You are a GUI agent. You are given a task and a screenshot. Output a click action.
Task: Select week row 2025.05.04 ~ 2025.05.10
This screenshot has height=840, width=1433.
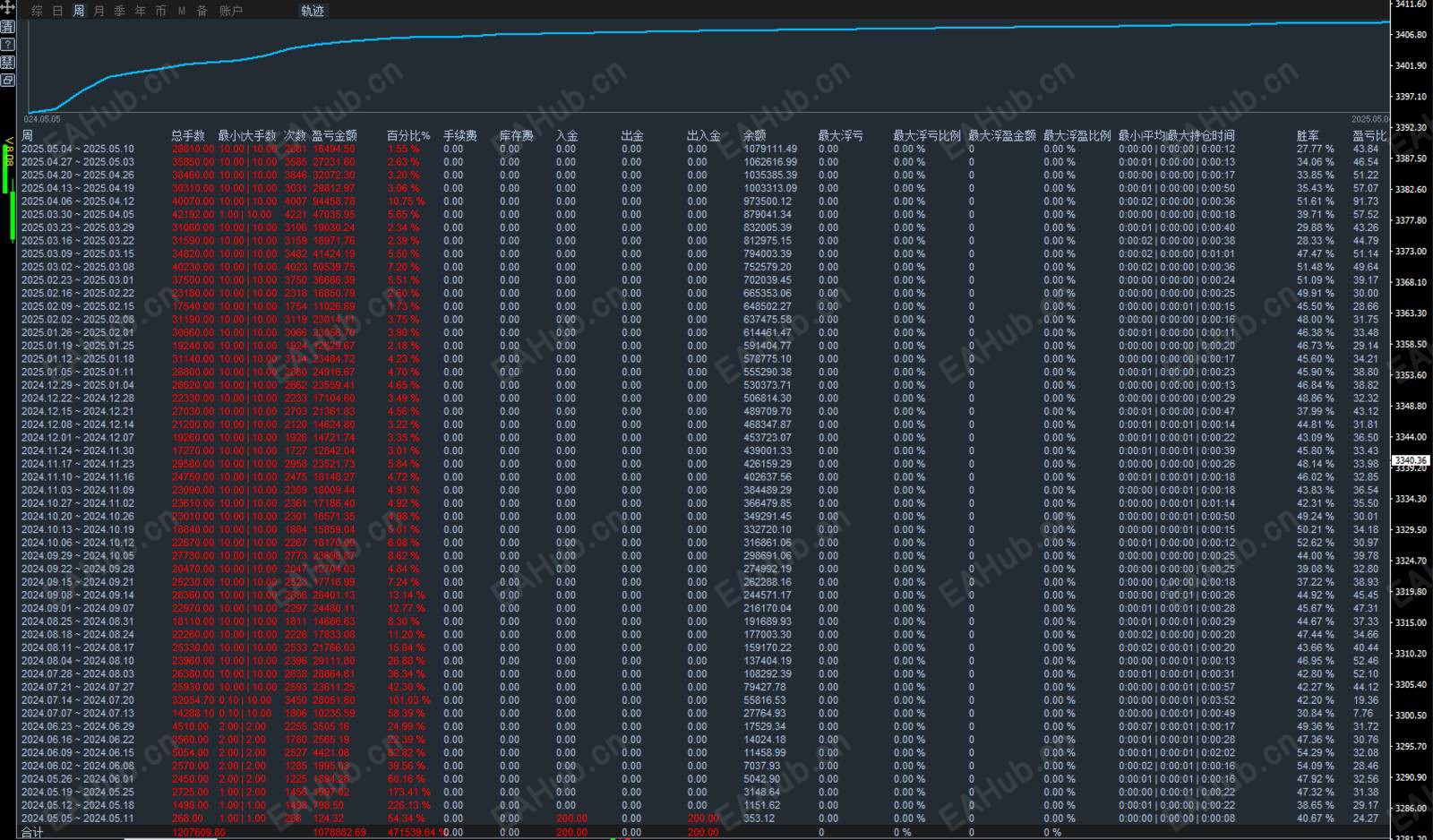(78, 150)
